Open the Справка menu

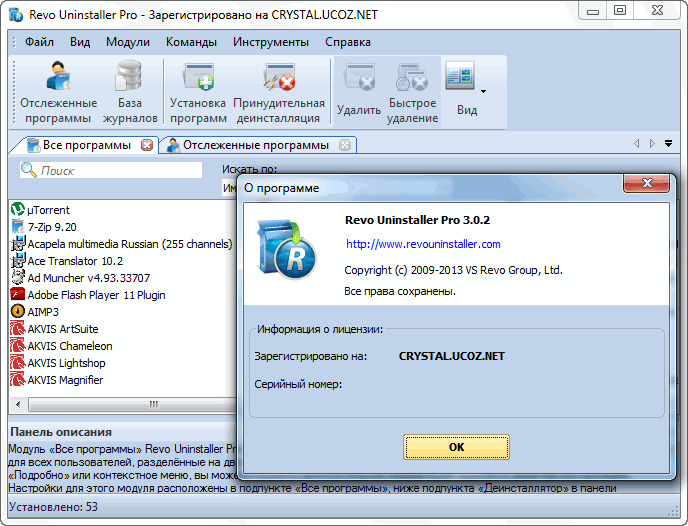click(348, 42)
